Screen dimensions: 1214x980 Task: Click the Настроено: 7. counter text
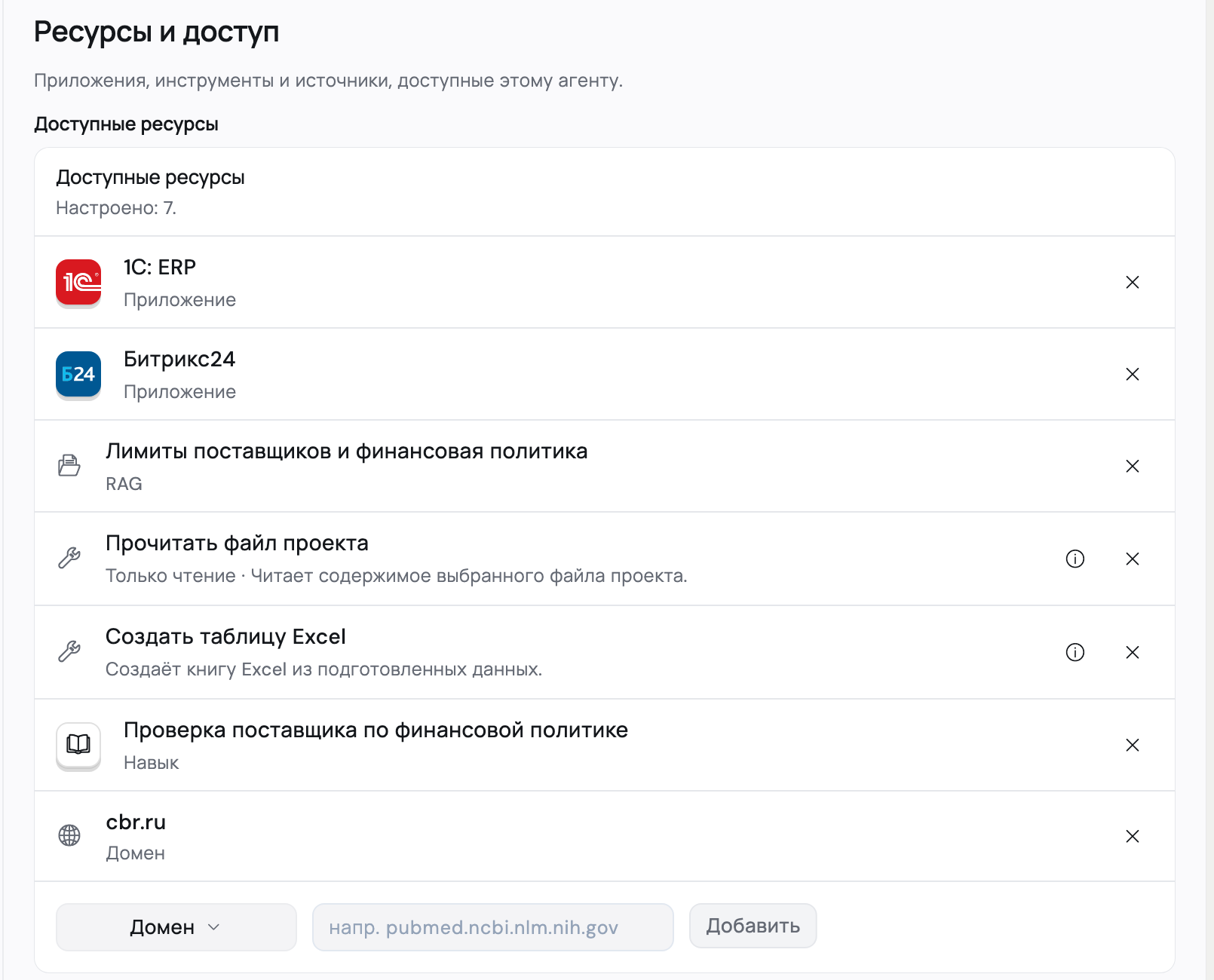[x=116, y=208]
